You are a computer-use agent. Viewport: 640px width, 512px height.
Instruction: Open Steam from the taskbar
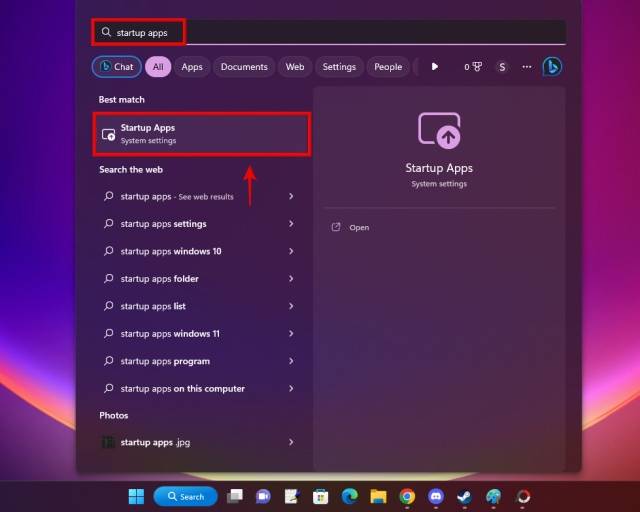pos(464,496)
